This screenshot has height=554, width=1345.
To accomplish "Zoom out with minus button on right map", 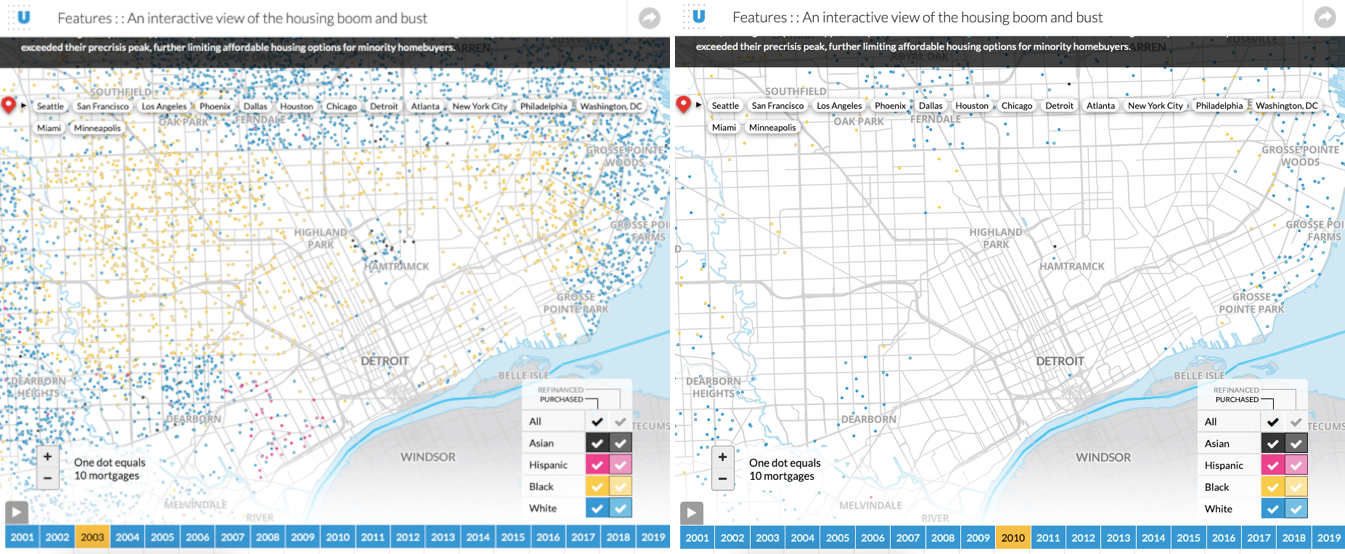I will pyautogui.click(x=722, y=479).
